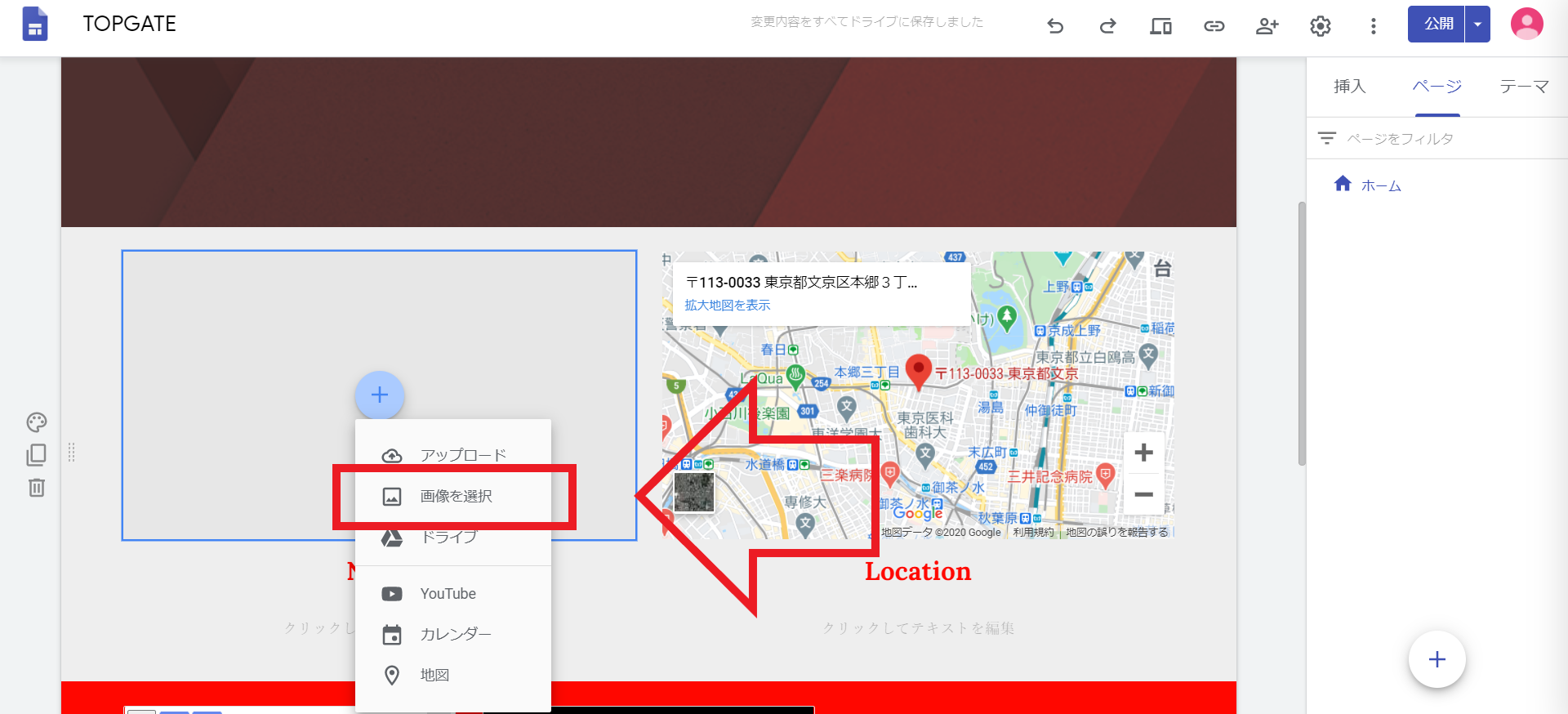This screenshot has width=1568, height=714.
Task: Choose 画像を選択 from the menu
Action: click(453, 496)
